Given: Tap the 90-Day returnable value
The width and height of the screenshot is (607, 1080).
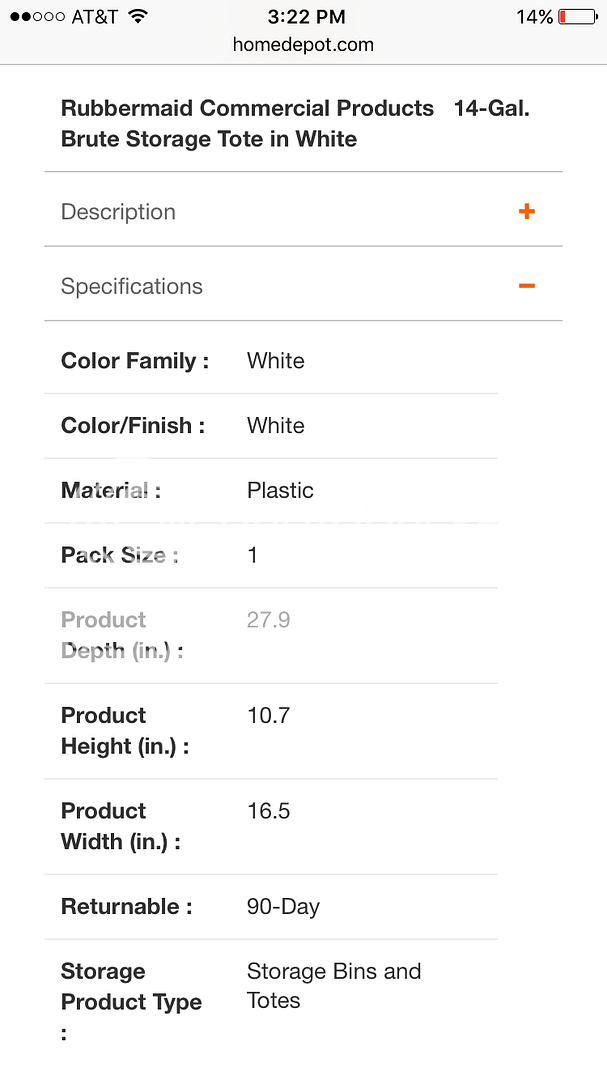Looking at the screenshot, I should tap(283, 907).
